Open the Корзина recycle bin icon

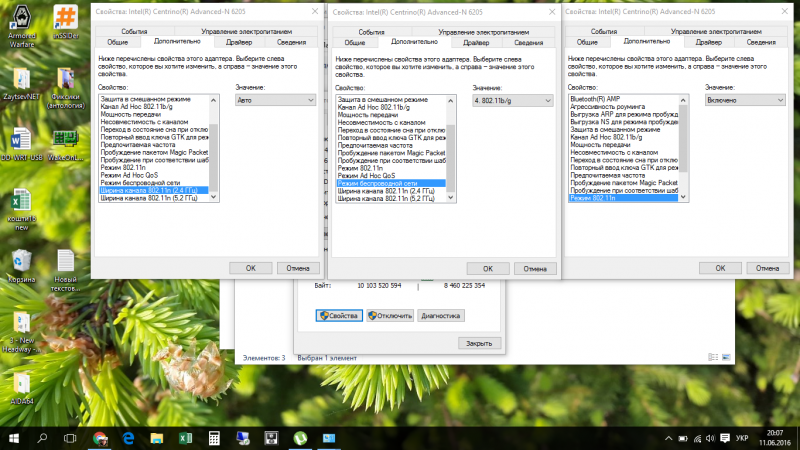coord(21,263)
